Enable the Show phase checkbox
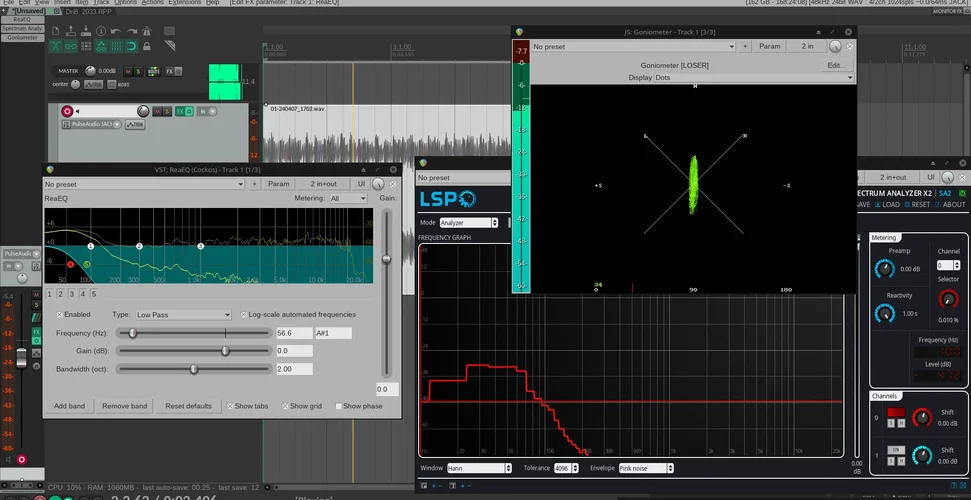Viewport: 971px width, 500px height. (338, 406)
